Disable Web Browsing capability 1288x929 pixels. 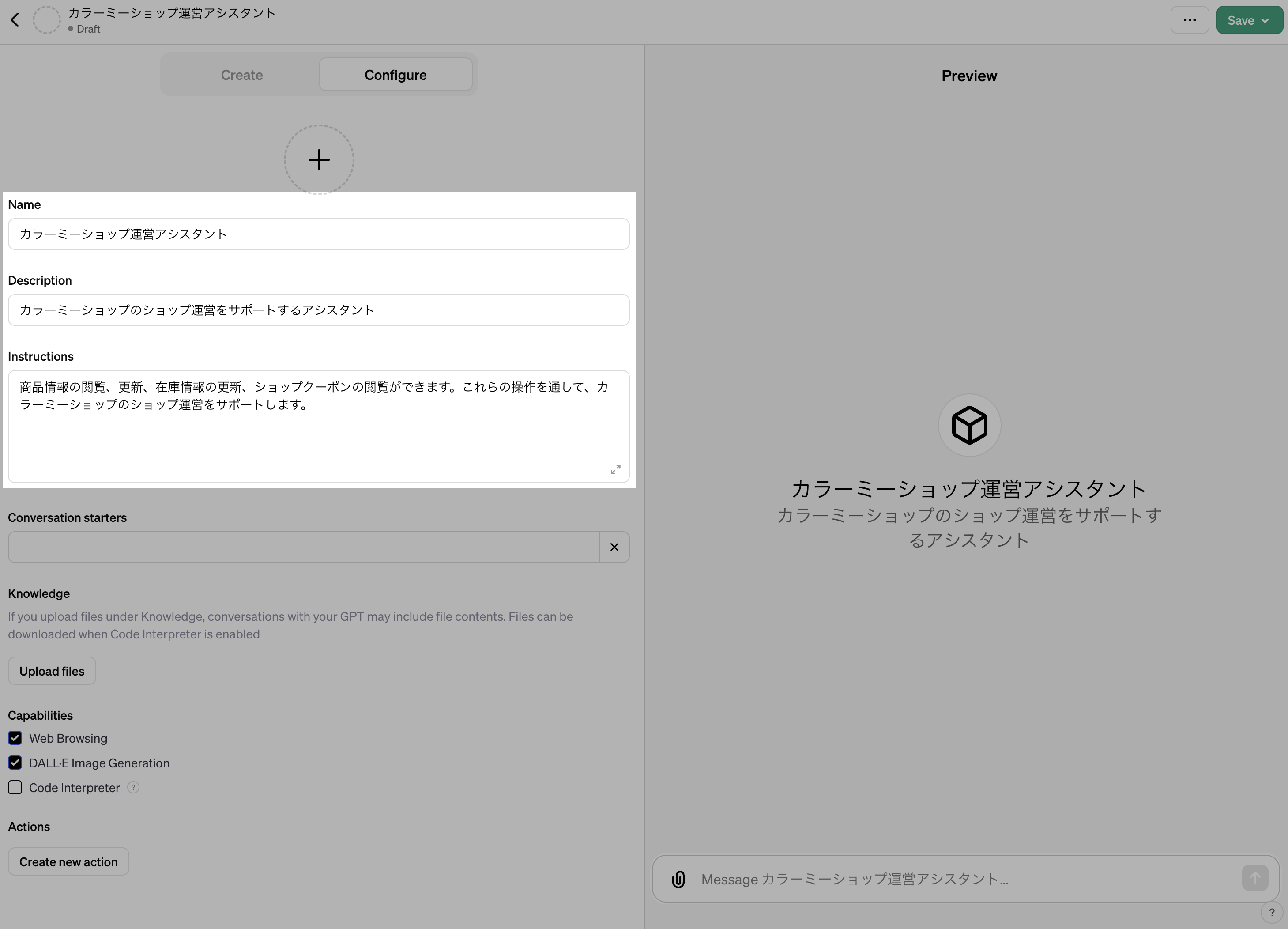click(15, 737)
